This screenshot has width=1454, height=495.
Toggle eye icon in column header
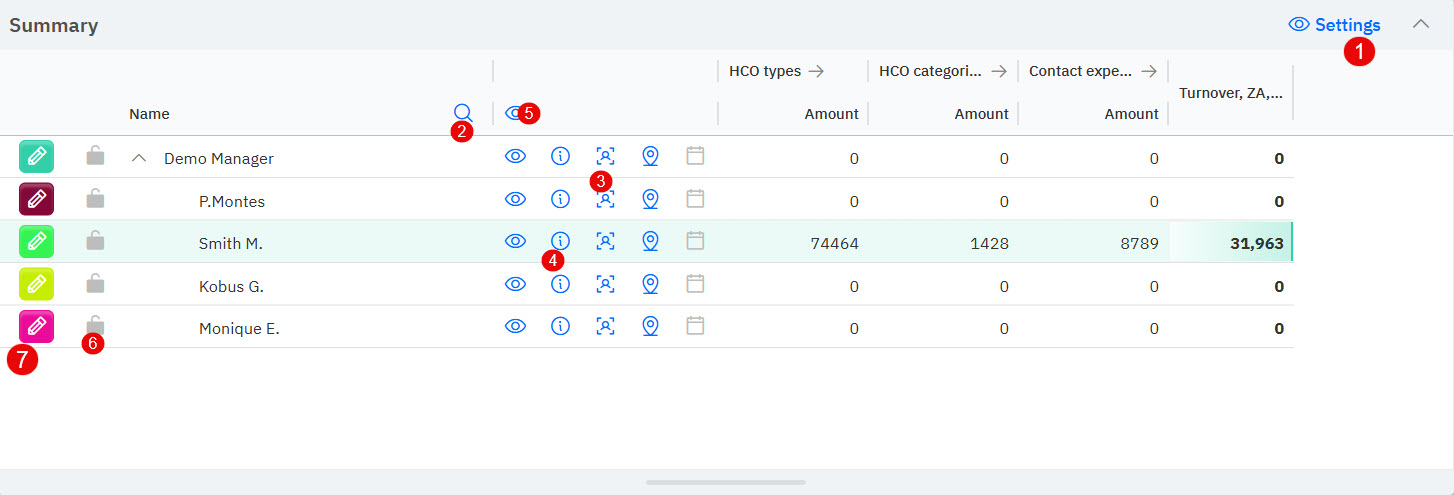coord(513,113)
